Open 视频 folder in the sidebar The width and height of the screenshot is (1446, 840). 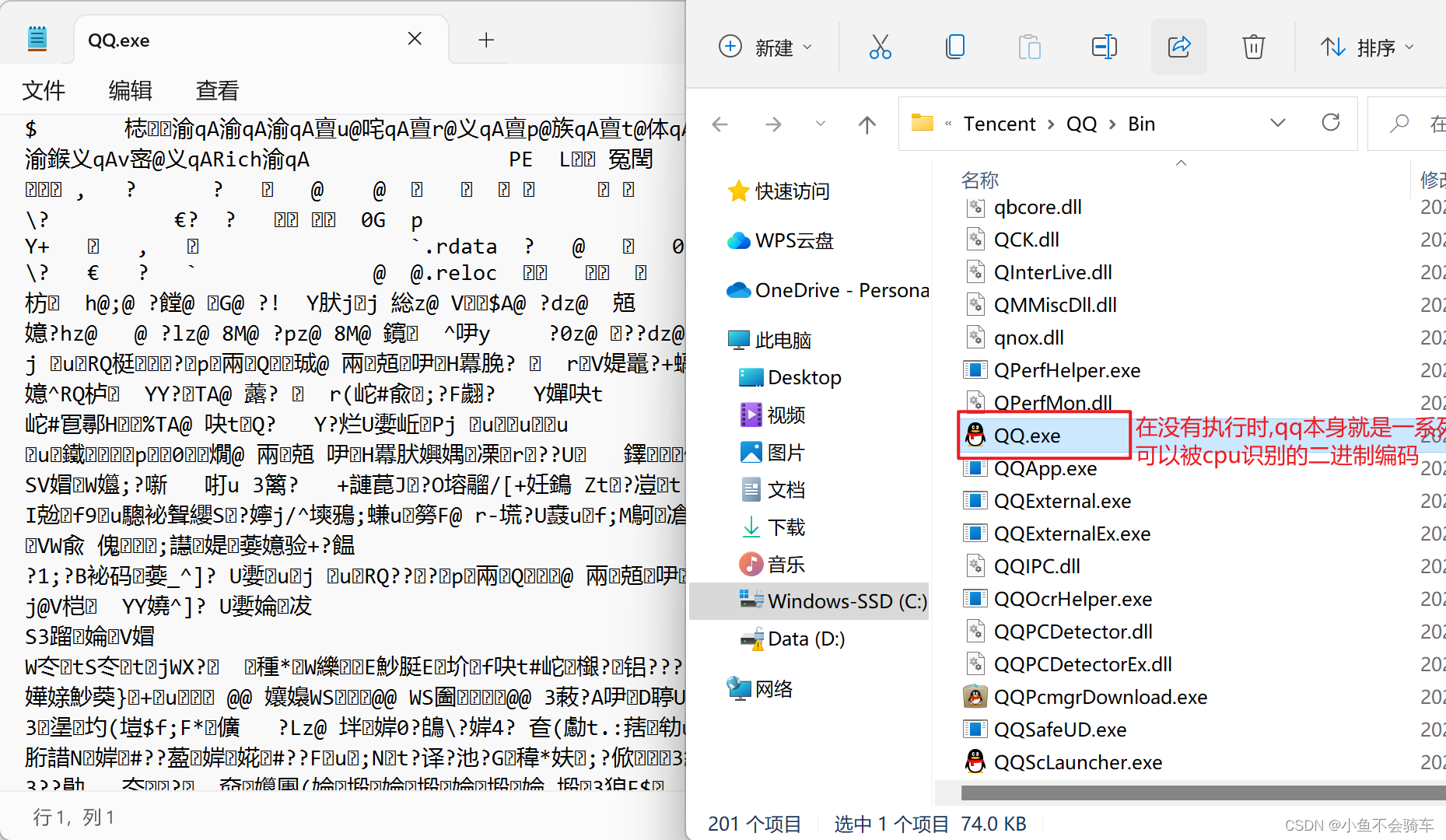click(x=772, y=415)
